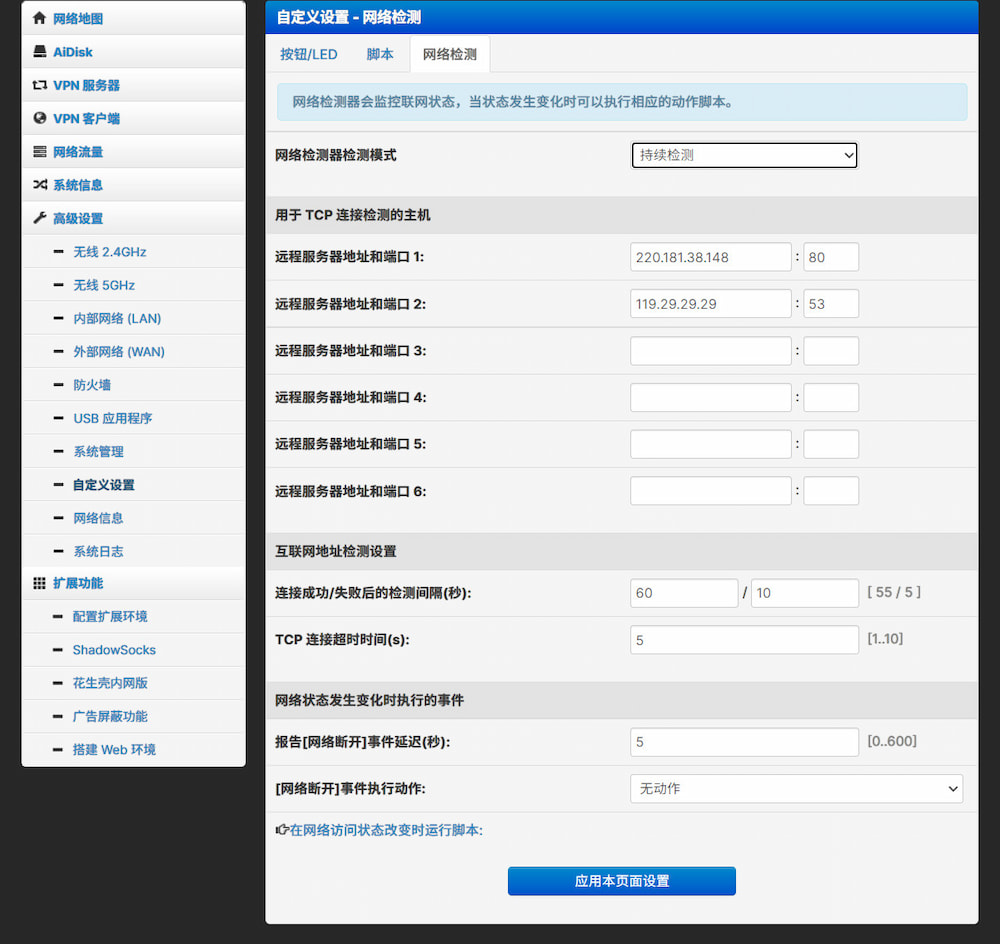Screen dimensions: 1000x944
Task: Open the 无线 5GHz settings page
Action: coord(104,285)
